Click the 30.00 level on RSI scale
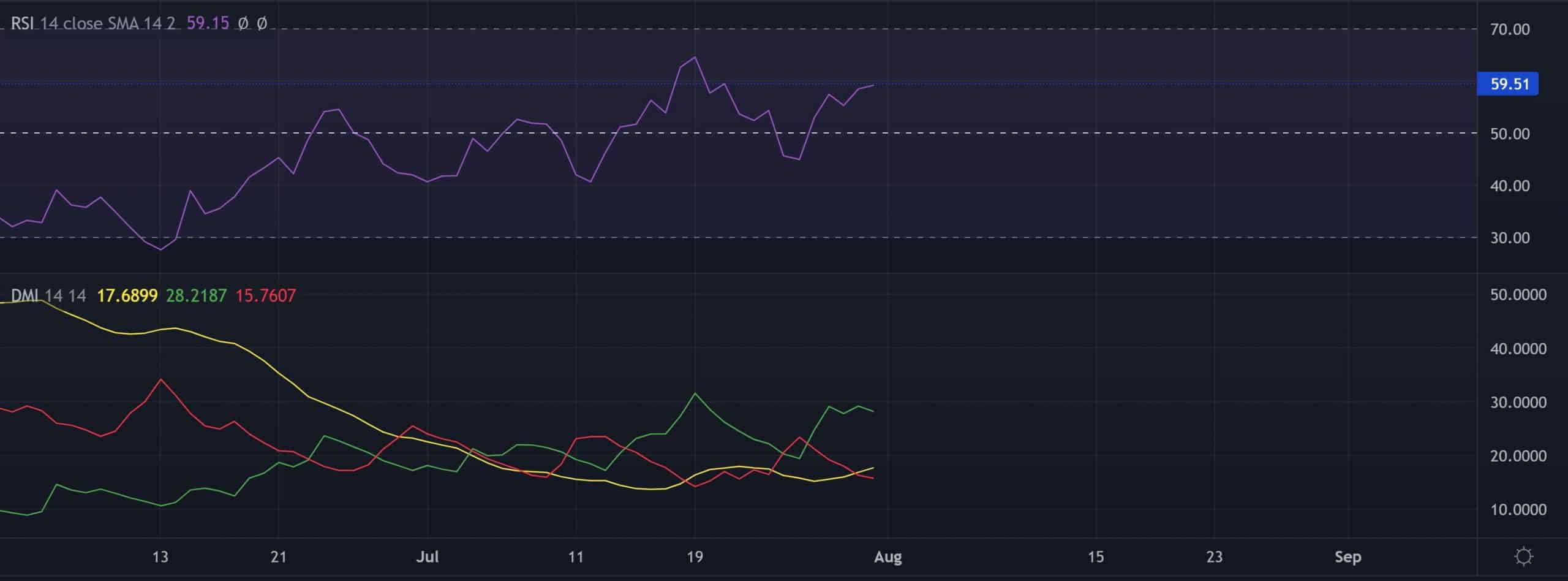The width and height of the screenshot is (1568, 581). click(1510, 238)
